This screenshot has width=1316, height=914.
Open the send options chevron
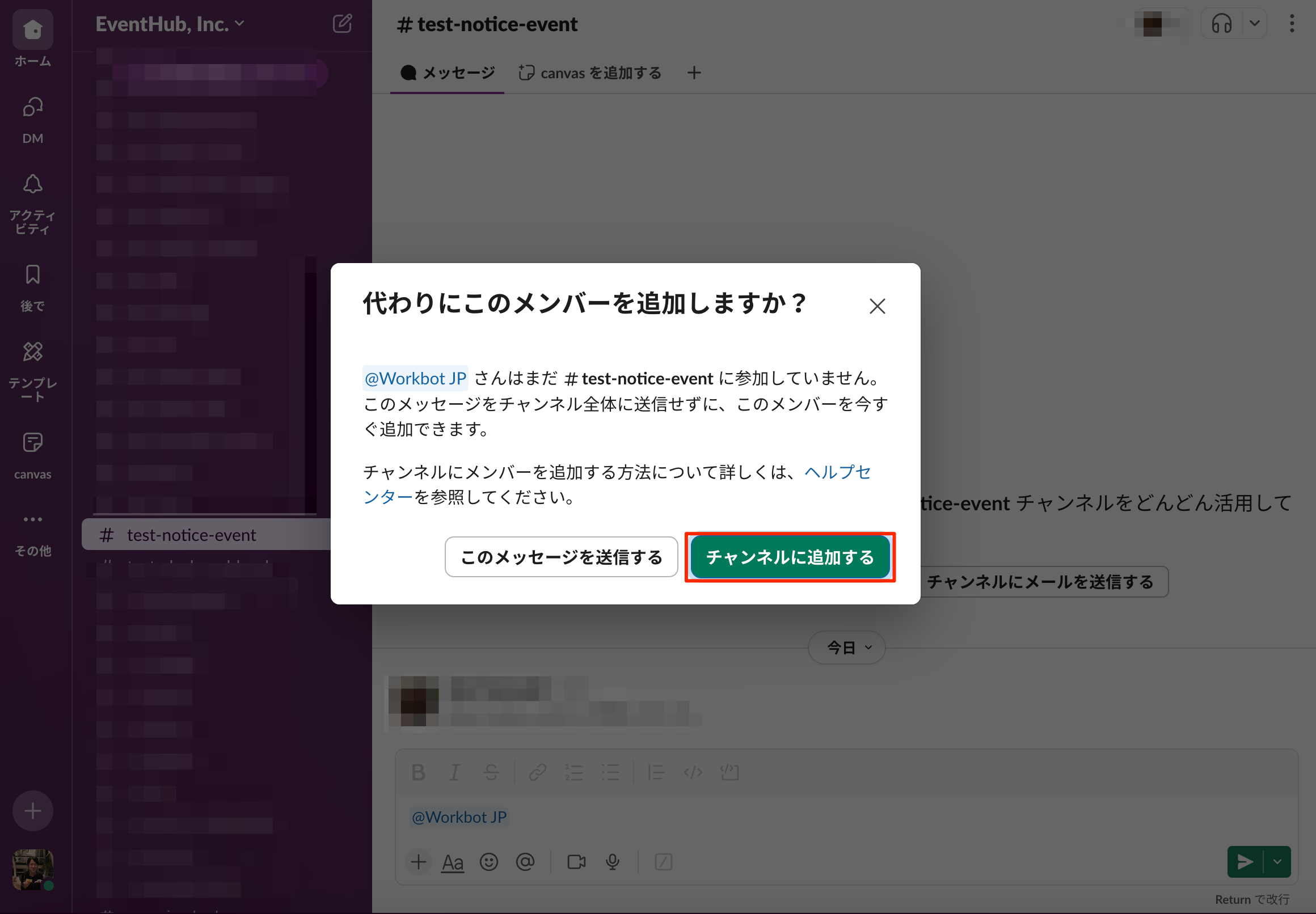[x=1277, y=862]
